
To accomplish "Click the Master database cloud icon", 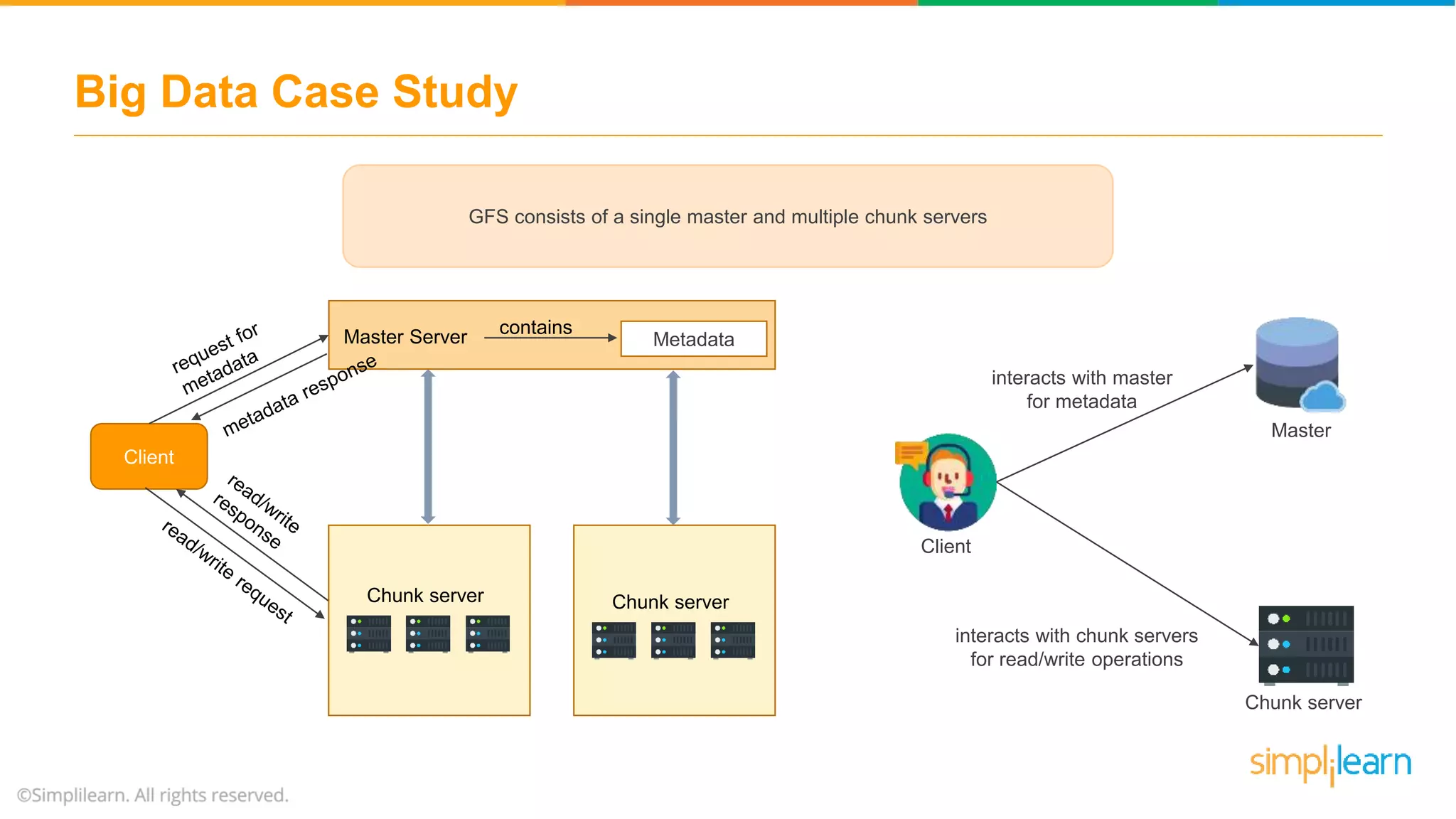I will (1299, 365).
